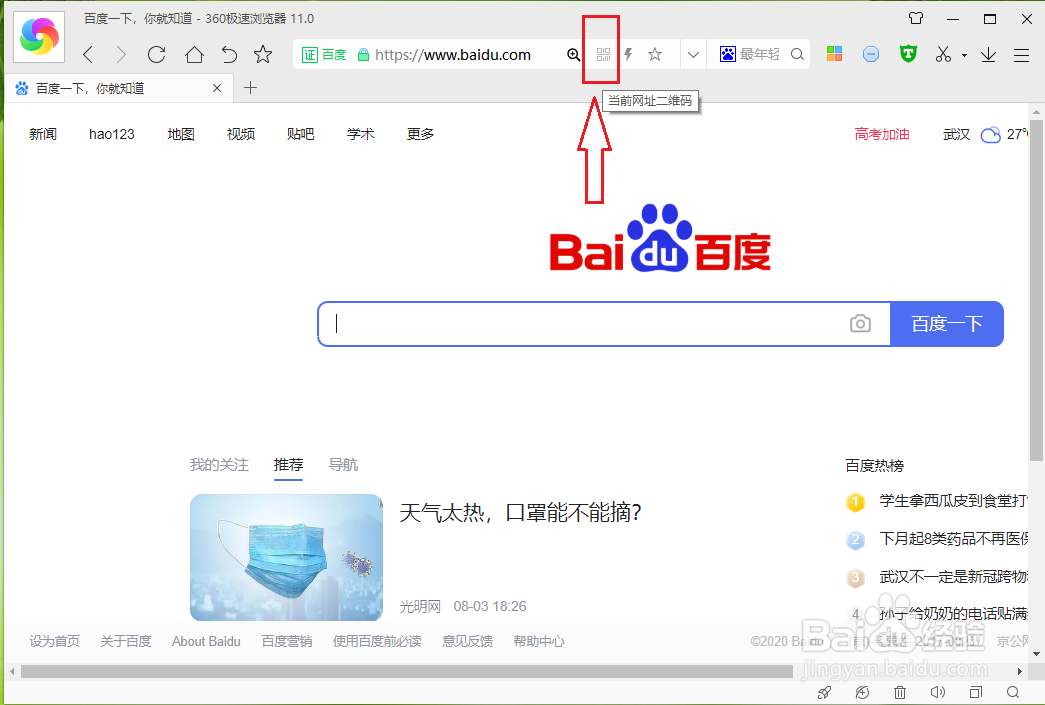Open the ad blocker icon
1045x705 pixels.
pos(870,54)
